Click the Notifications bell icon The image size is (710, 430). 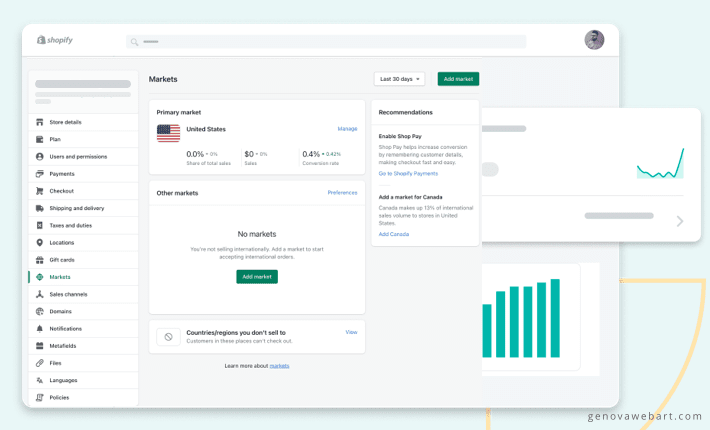point(40,329)
